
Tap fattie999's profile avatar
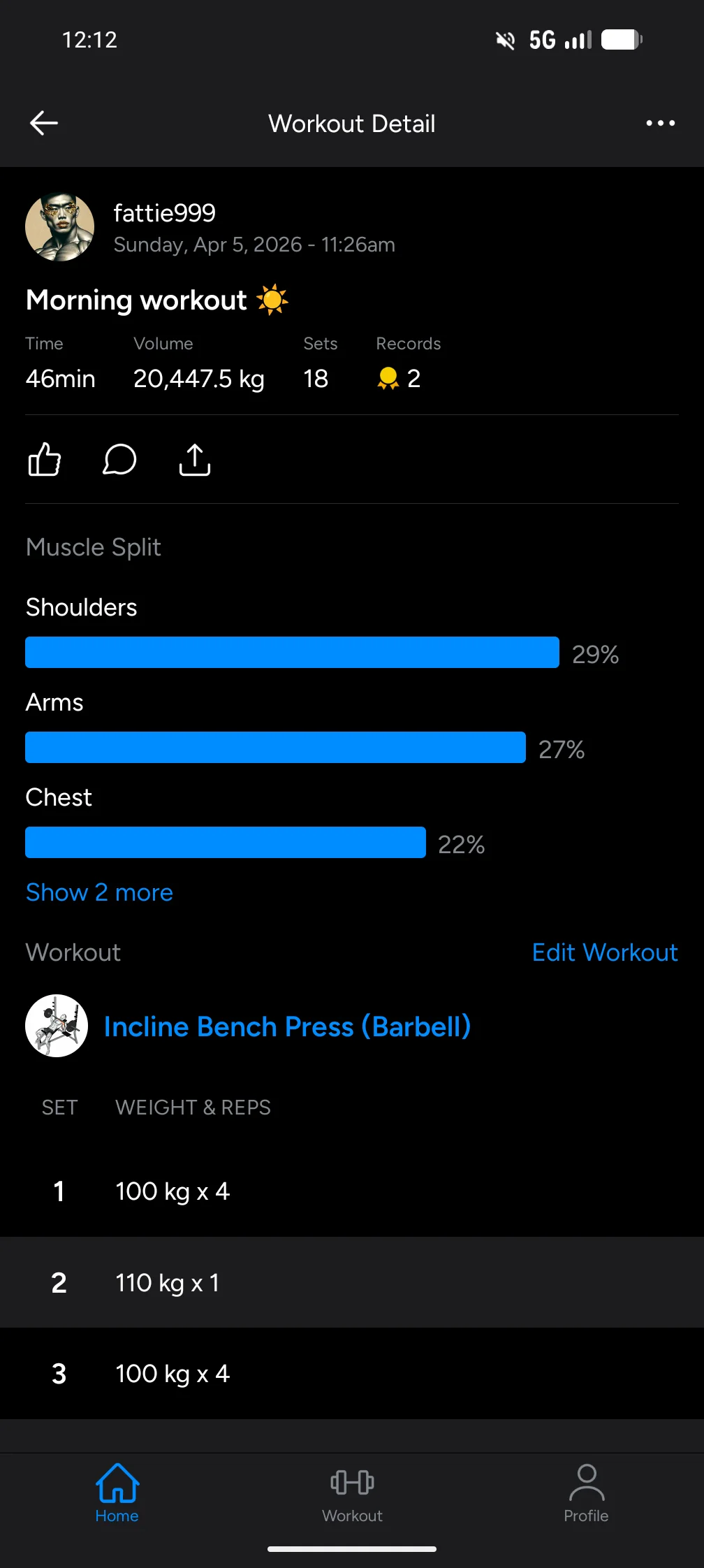(x=60, y=227)
